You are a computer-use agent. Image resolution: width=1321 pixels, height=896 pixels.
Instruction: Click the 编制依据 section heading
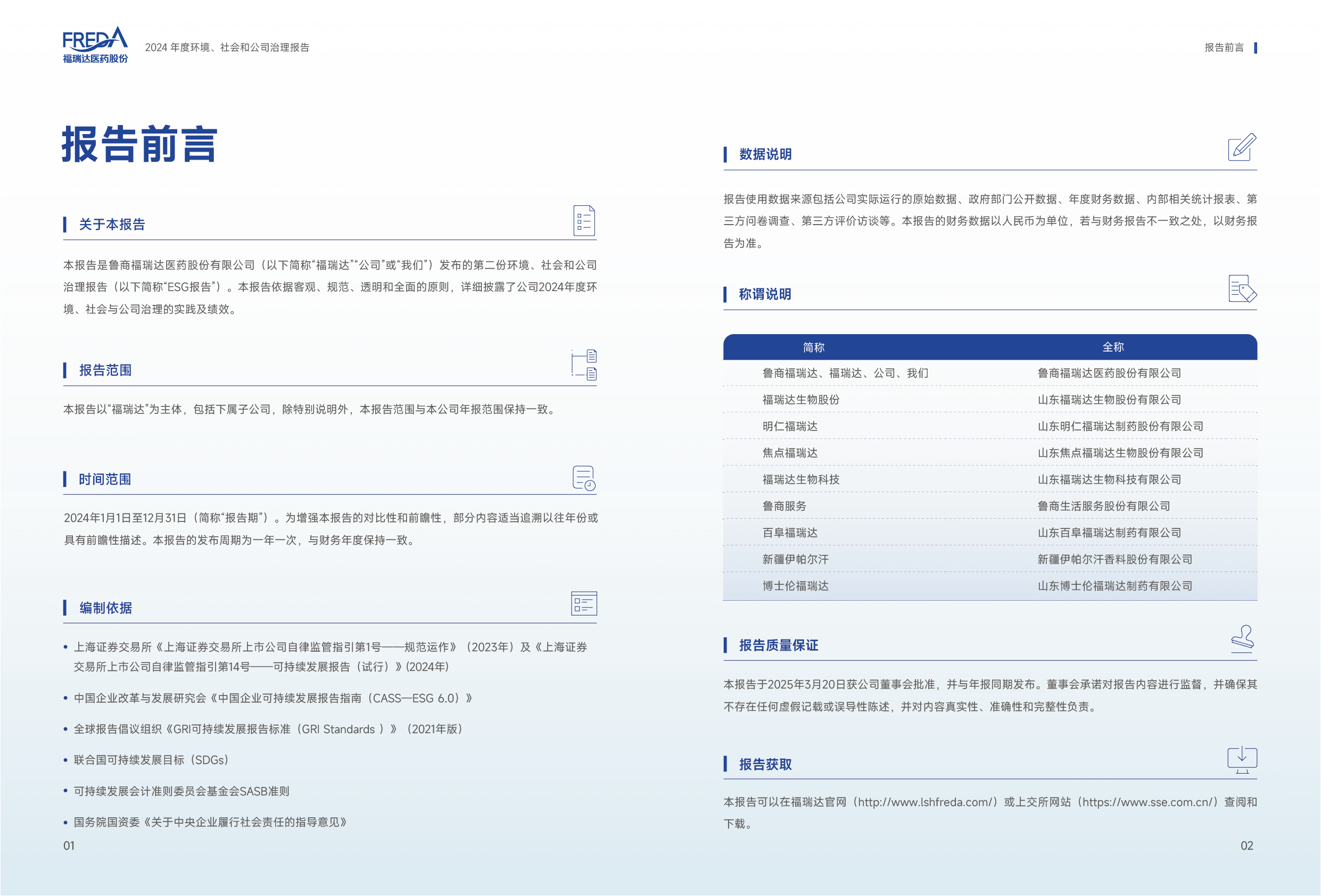click(106, 608)
